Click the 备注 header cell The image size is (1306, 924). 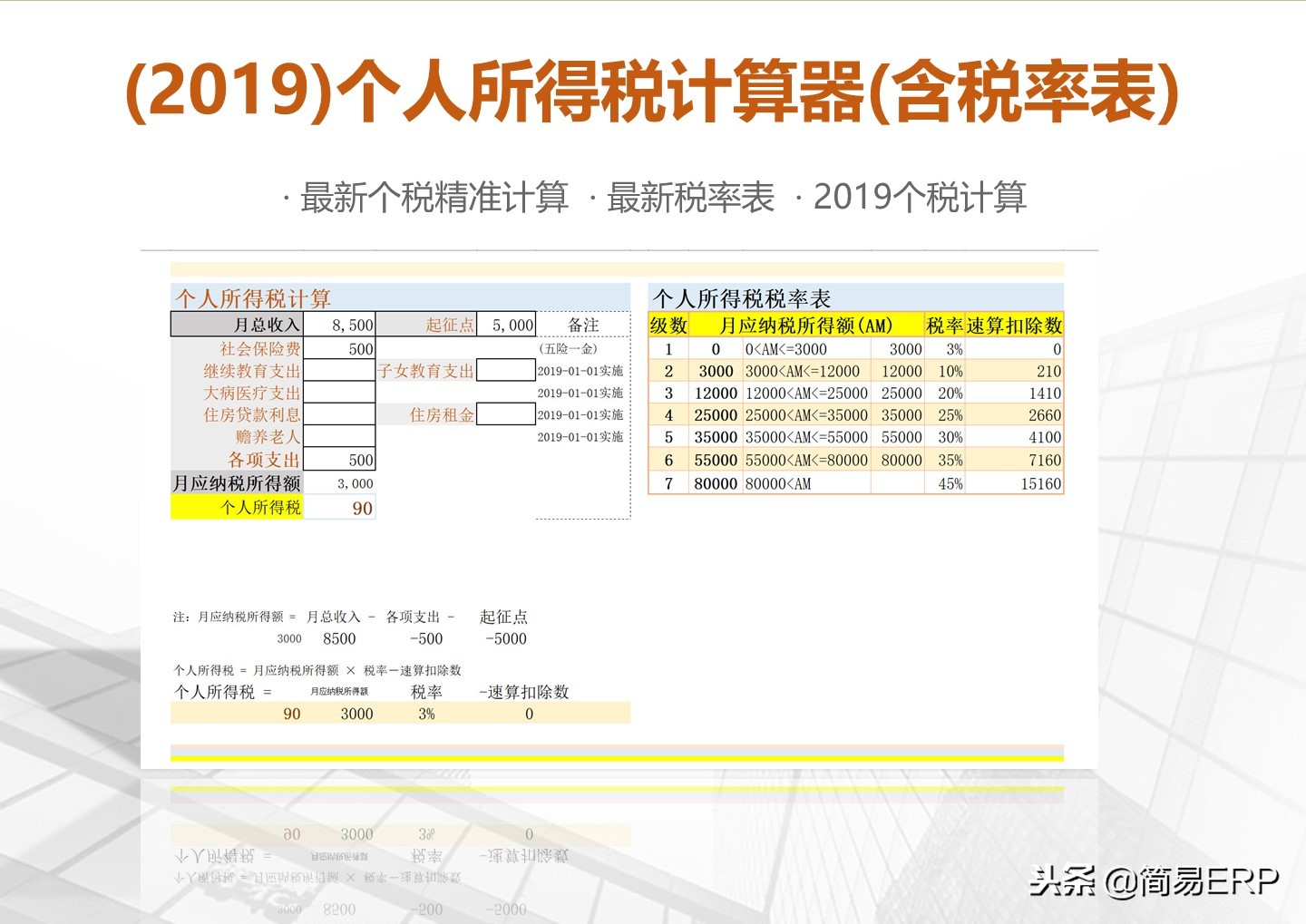coord(583,325)
